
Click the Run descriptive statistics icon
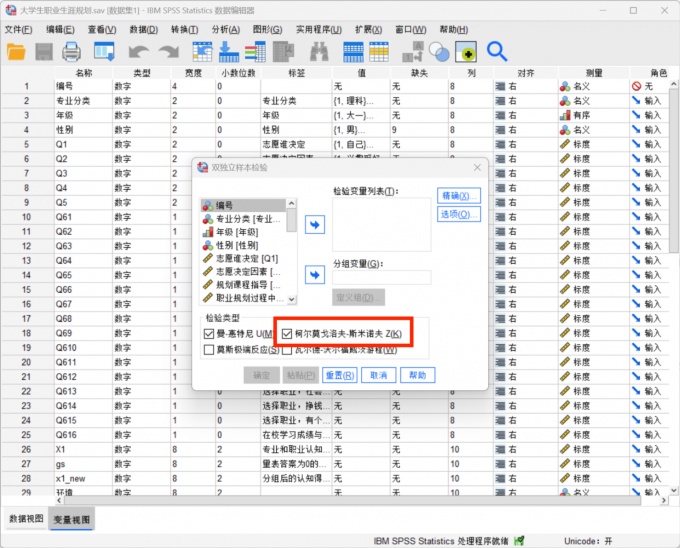(284, 52)
